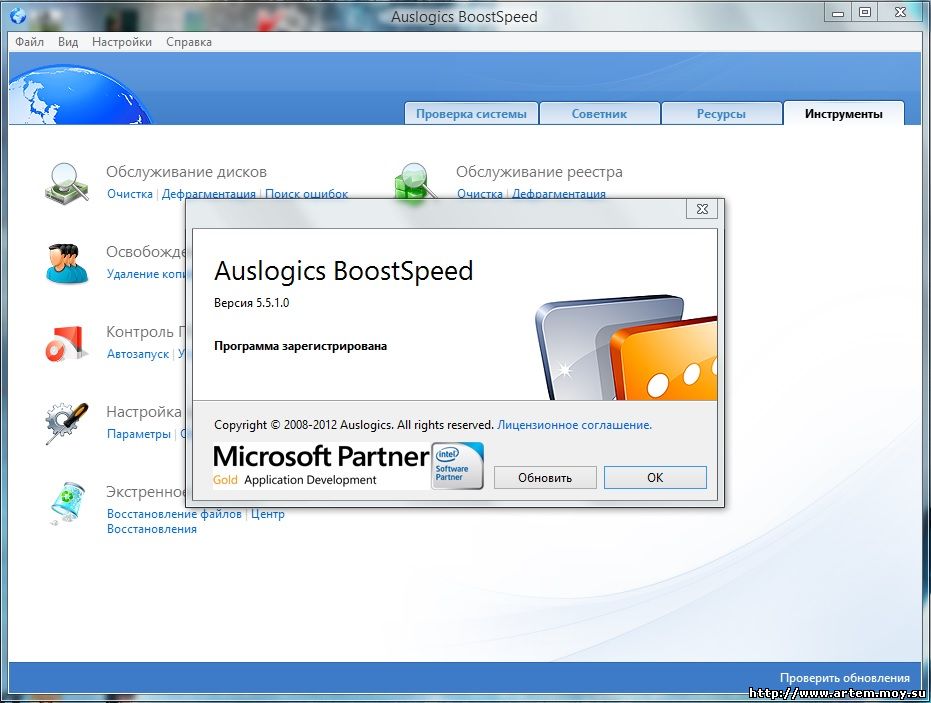Click the Auslogics globe icon in title bar

click(x=18, y=15)
